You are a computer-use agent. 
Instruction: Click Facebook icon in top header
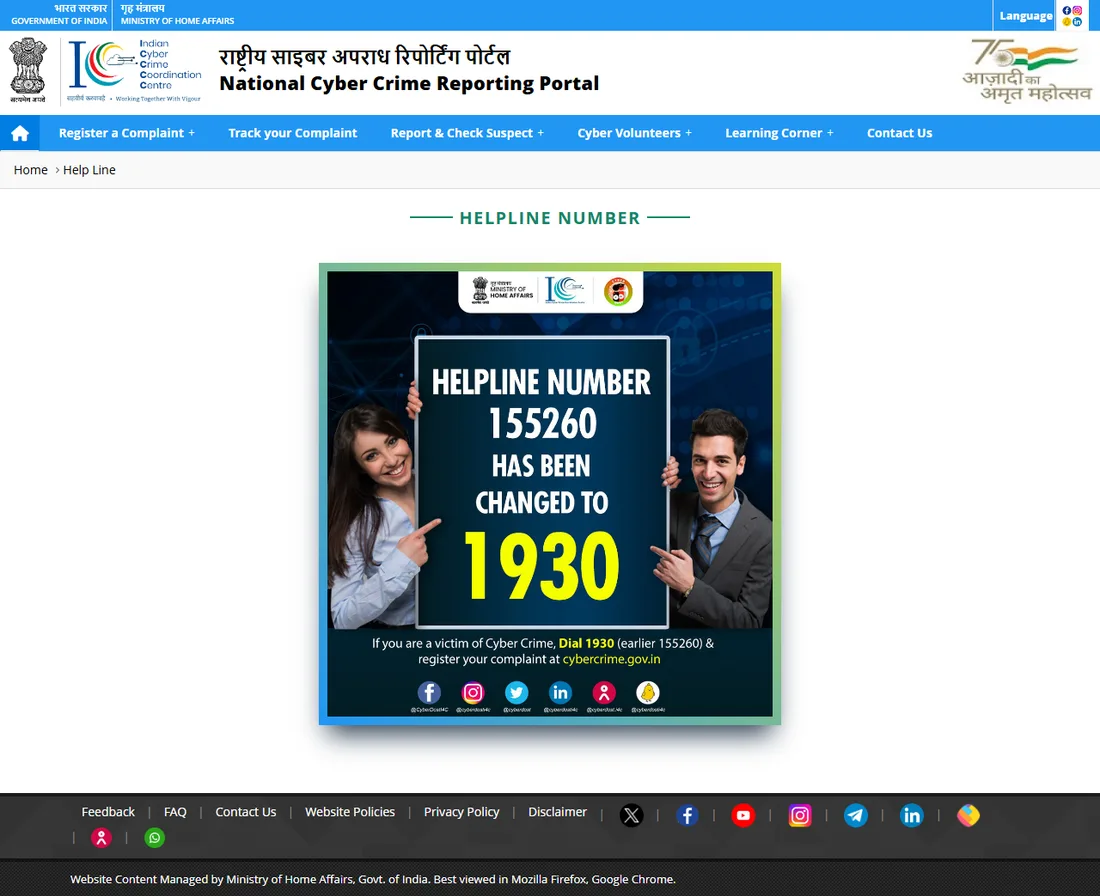point(1067,11)
